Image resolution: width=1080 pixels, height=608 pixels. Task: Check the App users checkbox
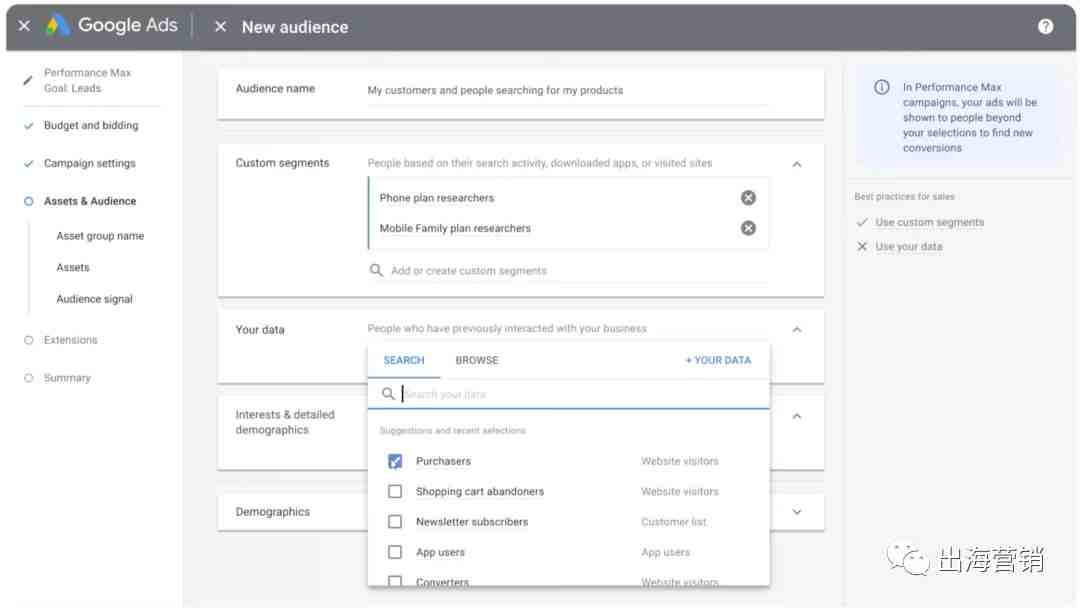(x=395, y=552)
